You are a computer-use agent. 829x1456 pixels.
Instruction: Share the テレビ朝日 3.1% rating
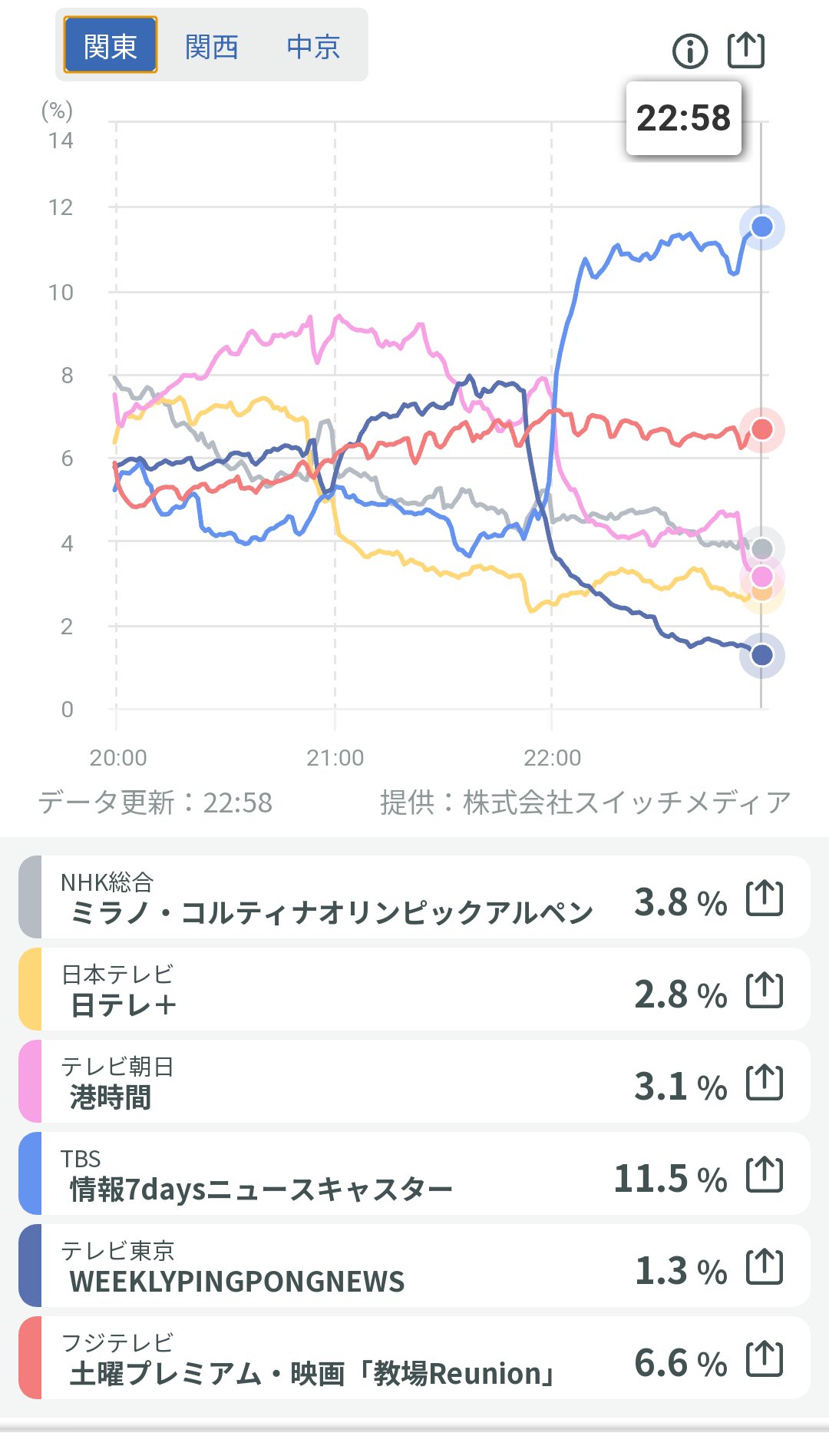pos(765,1082)
